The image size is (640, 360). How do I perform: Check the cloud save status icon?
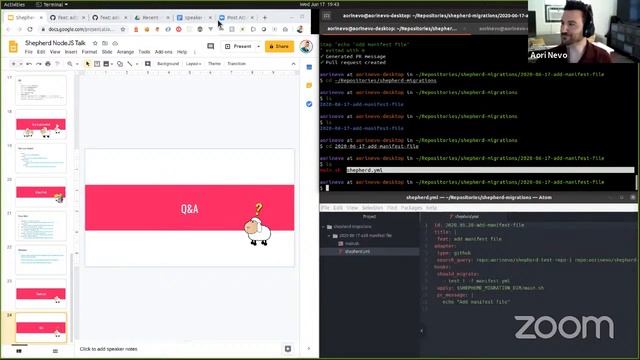pos(115,43)
